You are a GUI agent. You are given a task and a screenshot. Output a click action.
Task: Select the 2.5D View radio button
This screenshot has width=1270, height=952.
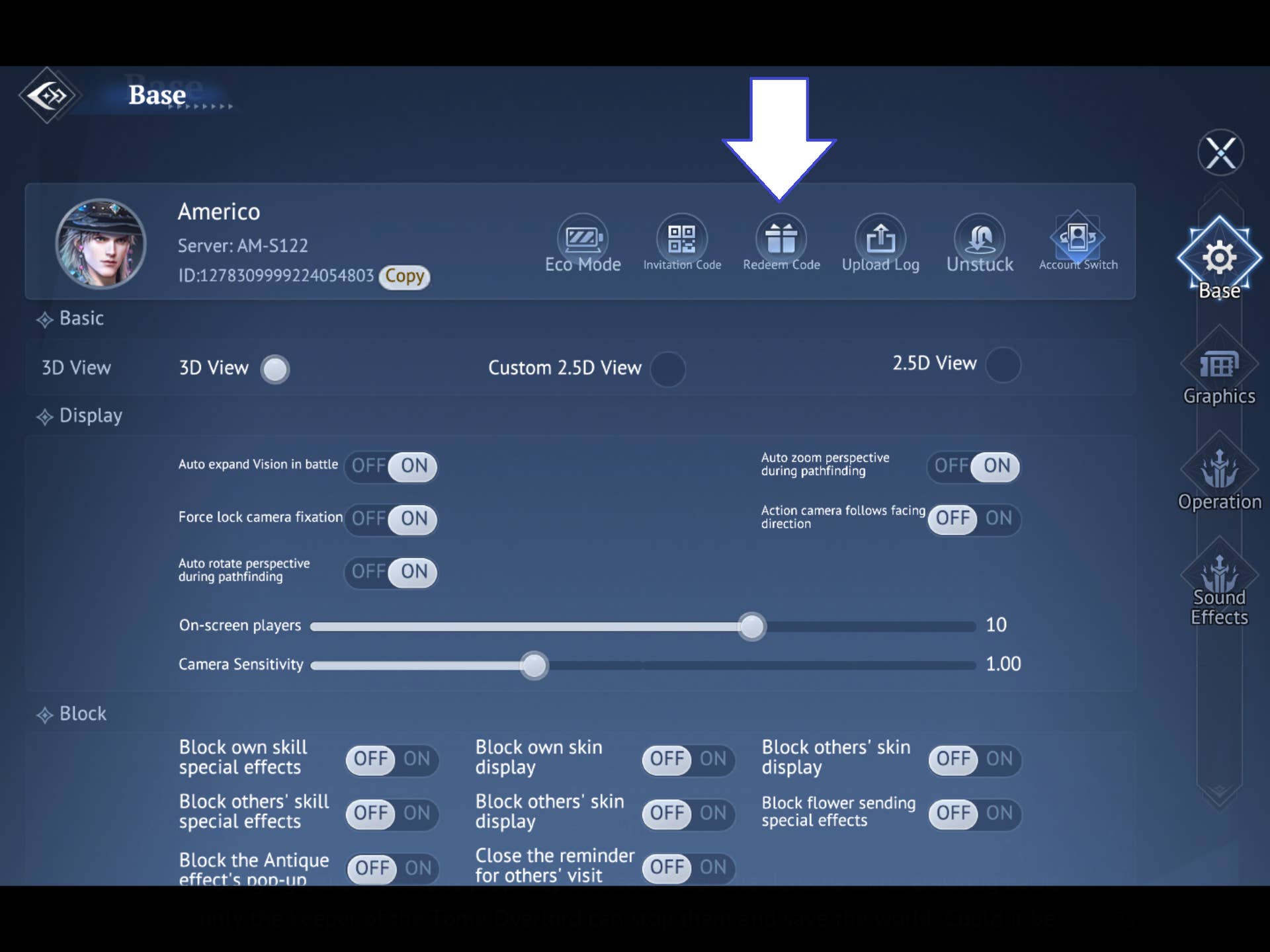click(x=1003, y=365)
